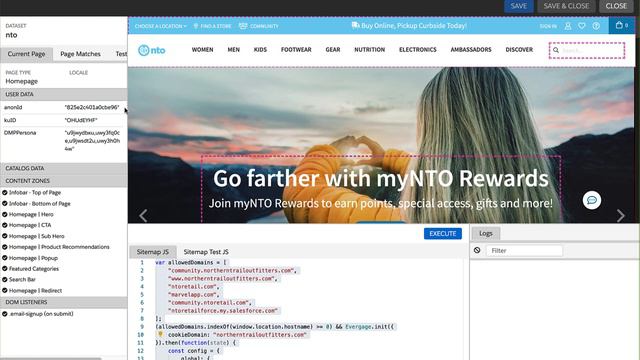Switch to the Current Page tab
Viewport: 640px width, 360px height.
click(27, 54)
